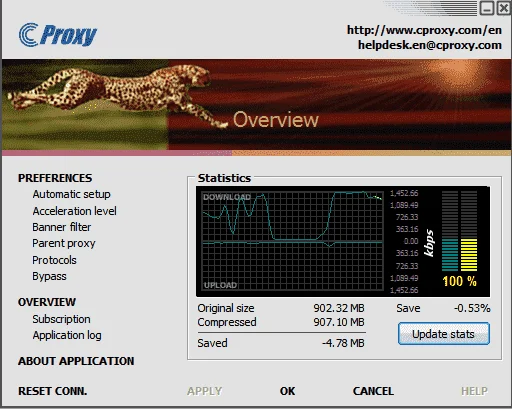Click the yellow 100 % indicator
The image size is (512, 409).
click(459, 281)
